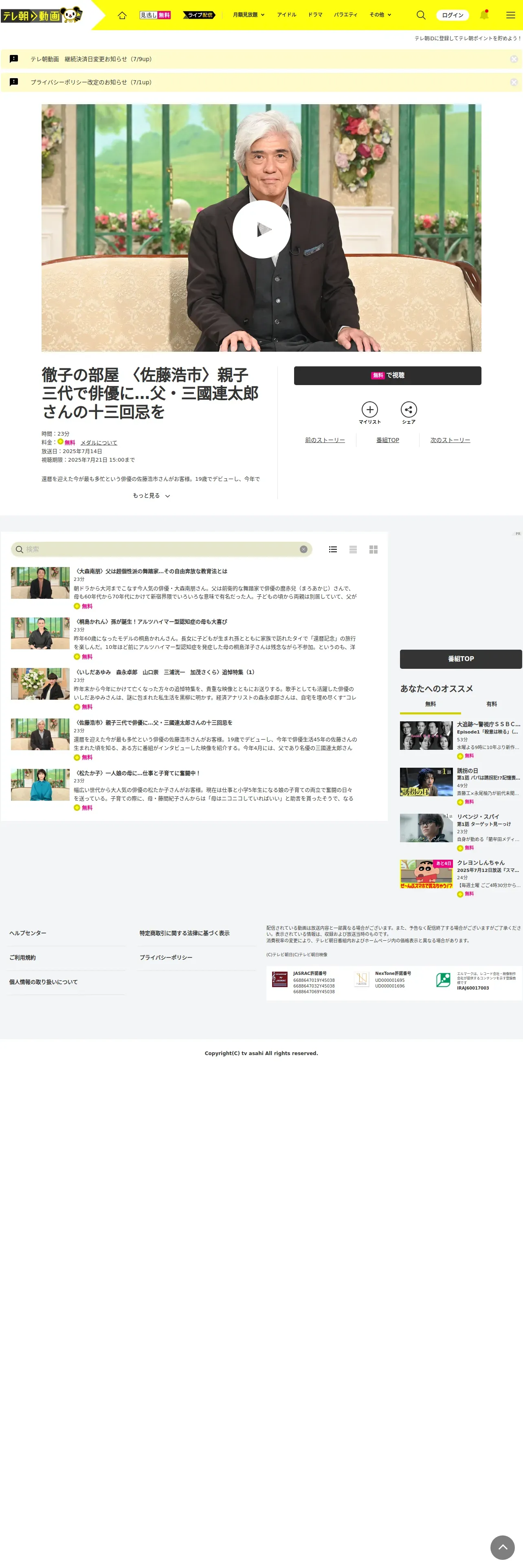The height and width of the screenshot is (1568, 523).
Task: Click the dark 番組TOP sidebar button
Action: tap(461, 659)
